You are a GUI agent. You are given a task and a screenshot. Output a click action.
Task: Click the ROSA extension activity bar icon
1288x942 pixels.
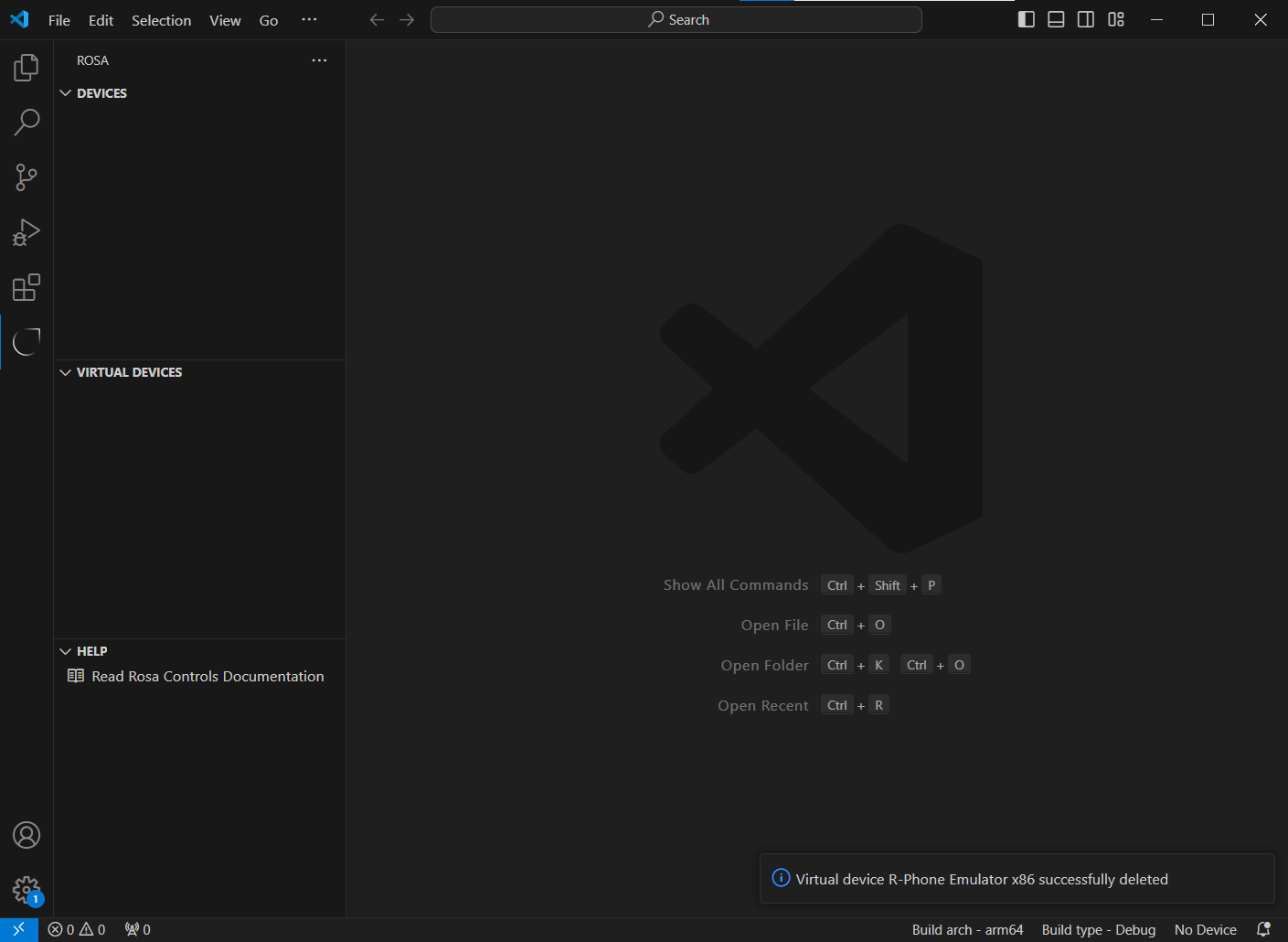pyautogui.click(x=27, y=342)
